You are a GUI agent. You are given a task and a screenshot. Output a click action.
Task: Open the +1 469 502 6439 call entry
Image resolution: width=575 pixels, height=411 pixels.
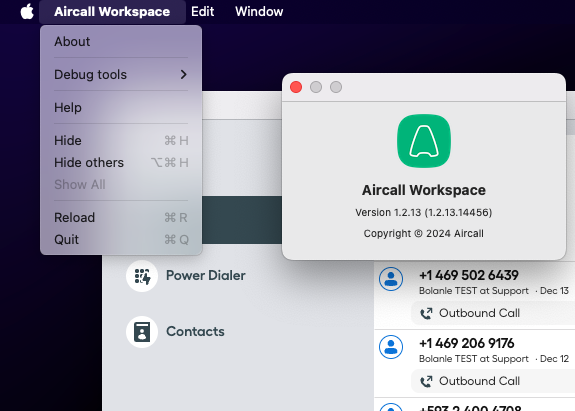pos(475,296)
